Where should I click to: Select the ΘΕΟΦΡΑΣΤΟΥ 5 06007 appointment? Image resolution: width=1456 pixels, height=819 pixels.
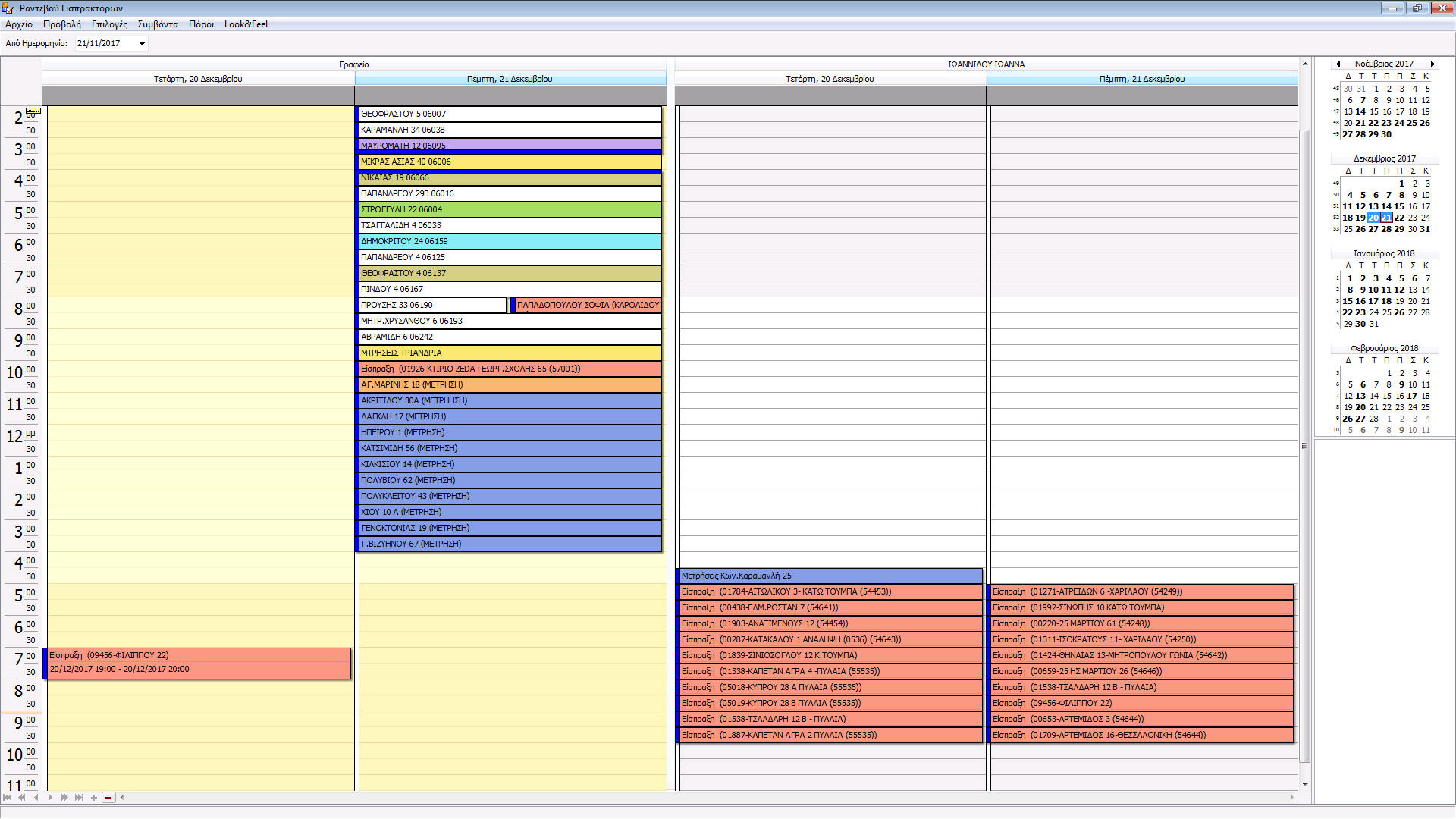pyautogui.click(x=510, y=114)
